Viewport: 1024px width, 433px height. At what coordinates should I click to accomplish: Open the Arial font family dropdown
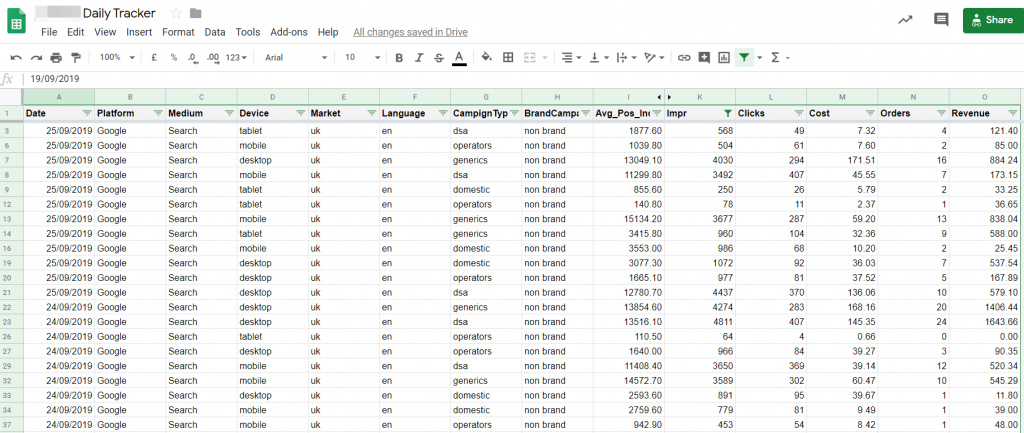tap(295, 58)
